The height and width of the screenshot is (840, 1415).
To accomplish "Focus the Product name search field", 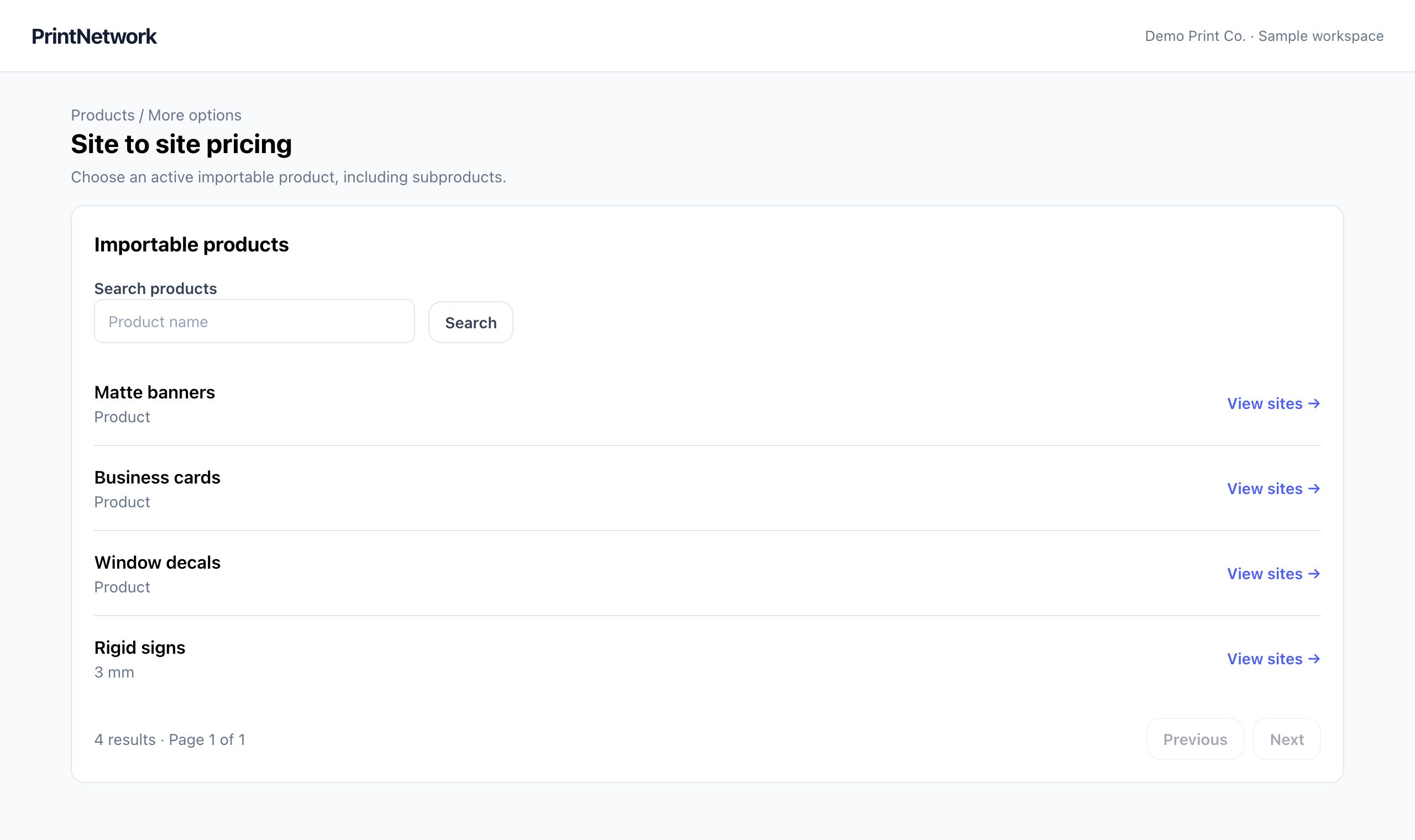I will tap(254, 322).
